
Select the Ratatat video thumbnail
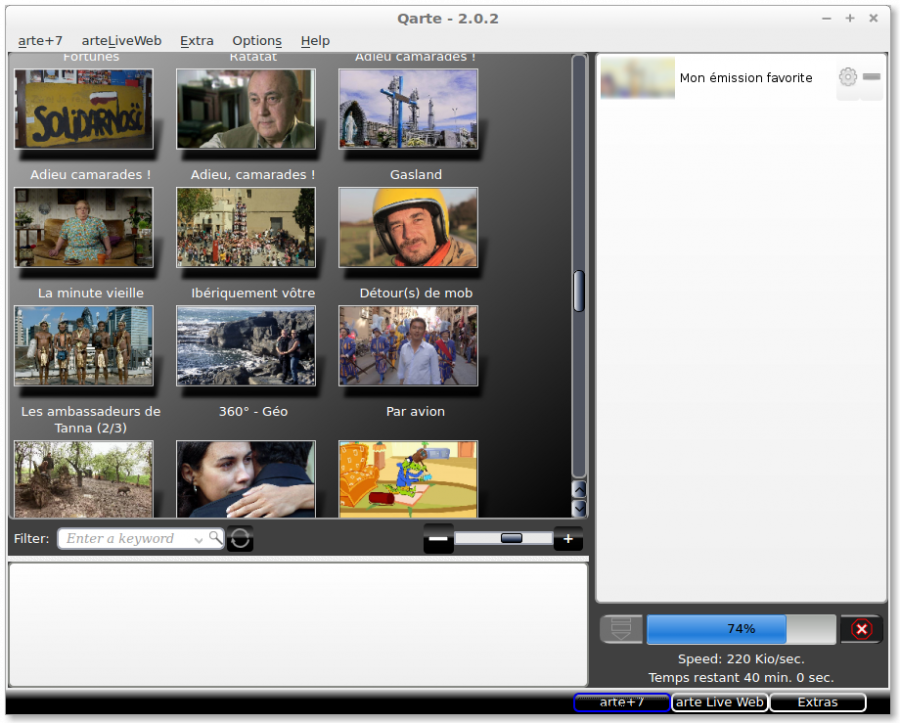click(x=246, y=109)
